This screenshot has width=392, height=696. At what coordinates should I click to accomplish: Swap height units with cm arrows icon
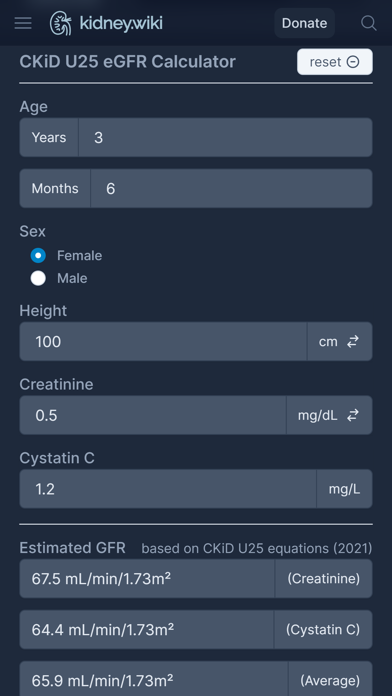(x=353, y=342)
